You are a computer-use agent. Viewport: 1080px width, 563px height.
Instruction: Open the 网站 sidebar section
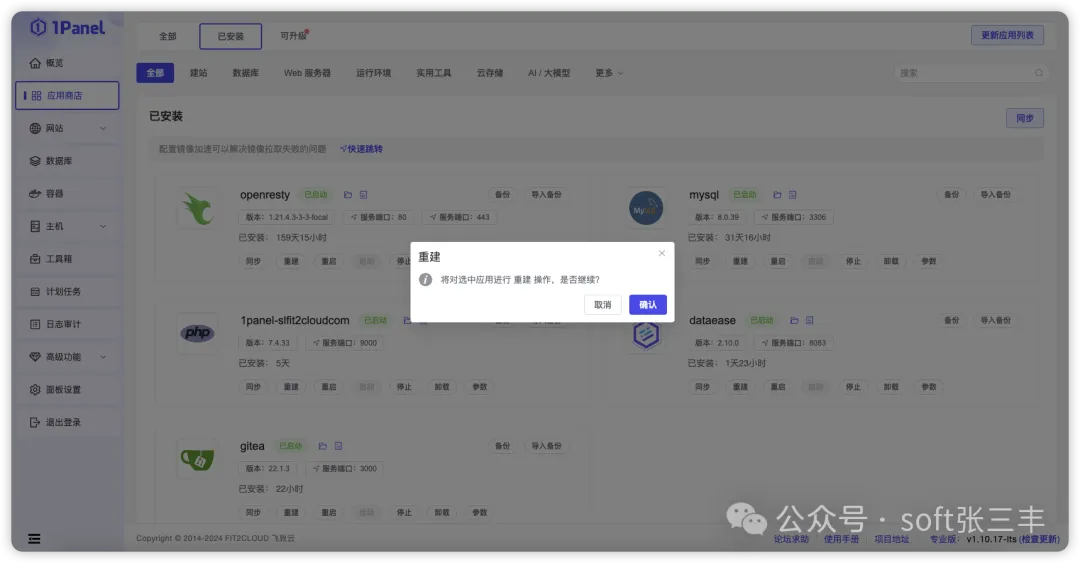click(55, 128)
